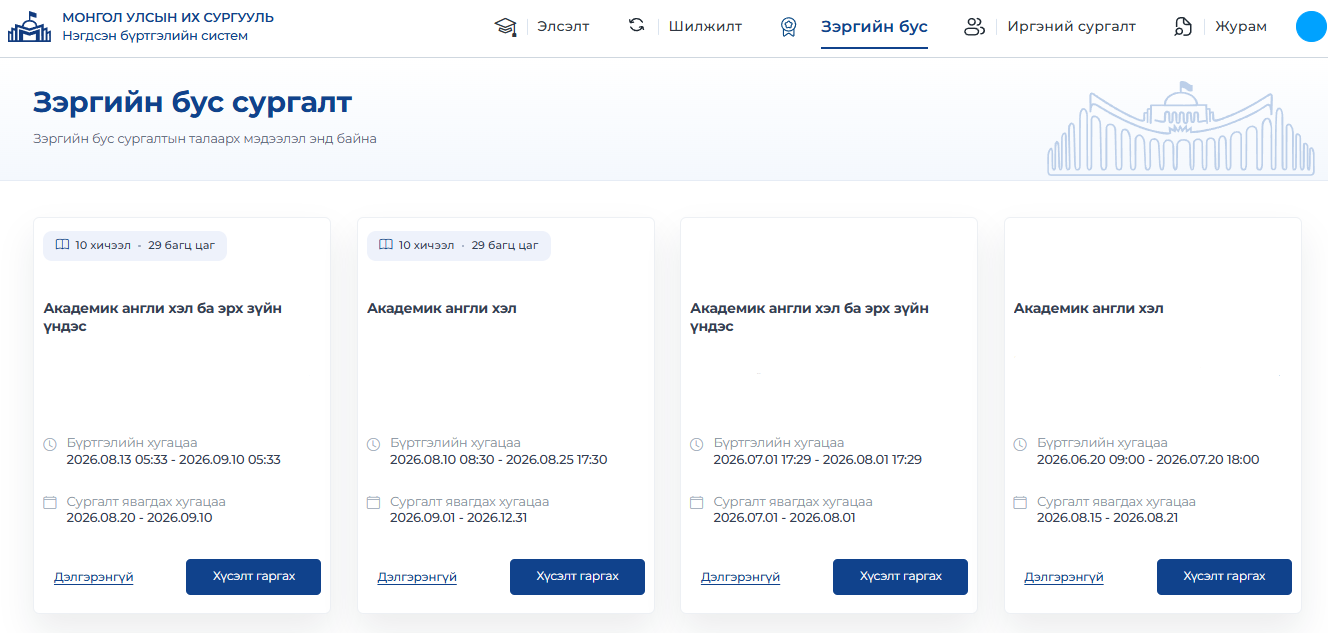Image resolution: width=1328 pixels, height=633 pixels.
Task: Click the training dates '2026.09.01 - 2026.12.31'
Action: click(458, 518)
